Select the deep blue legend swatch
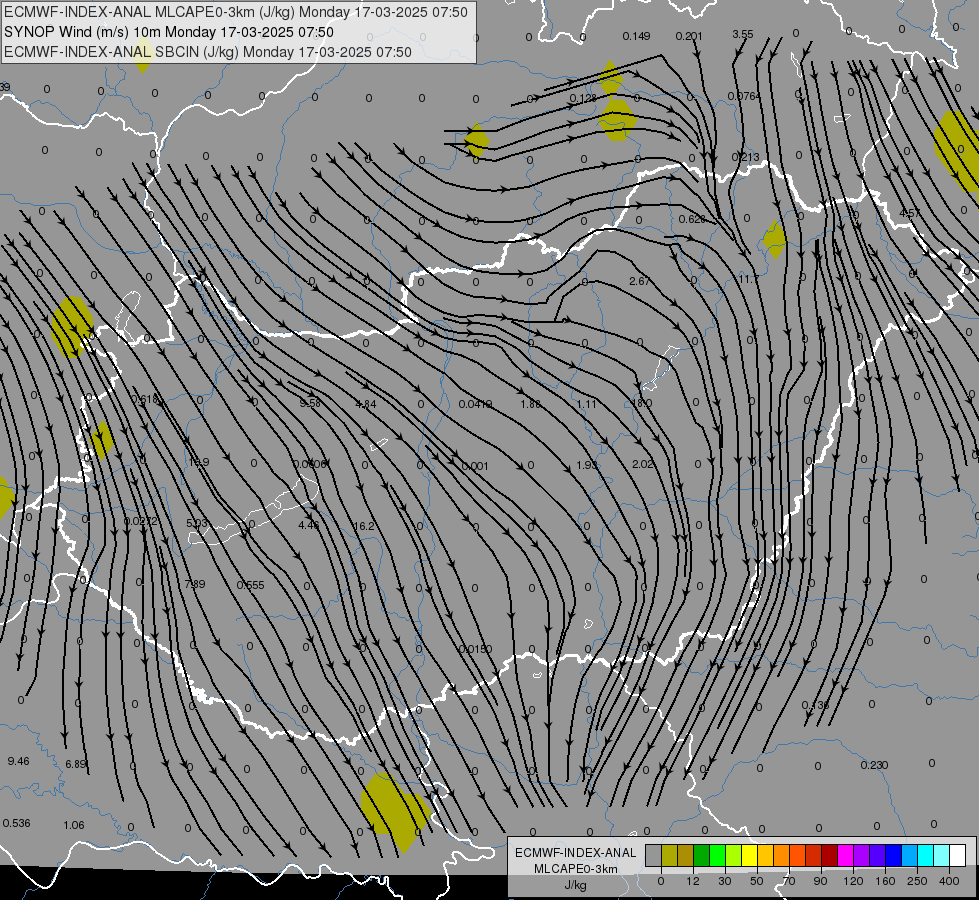This screenshot has width=979, height=900. coord(893,855)
